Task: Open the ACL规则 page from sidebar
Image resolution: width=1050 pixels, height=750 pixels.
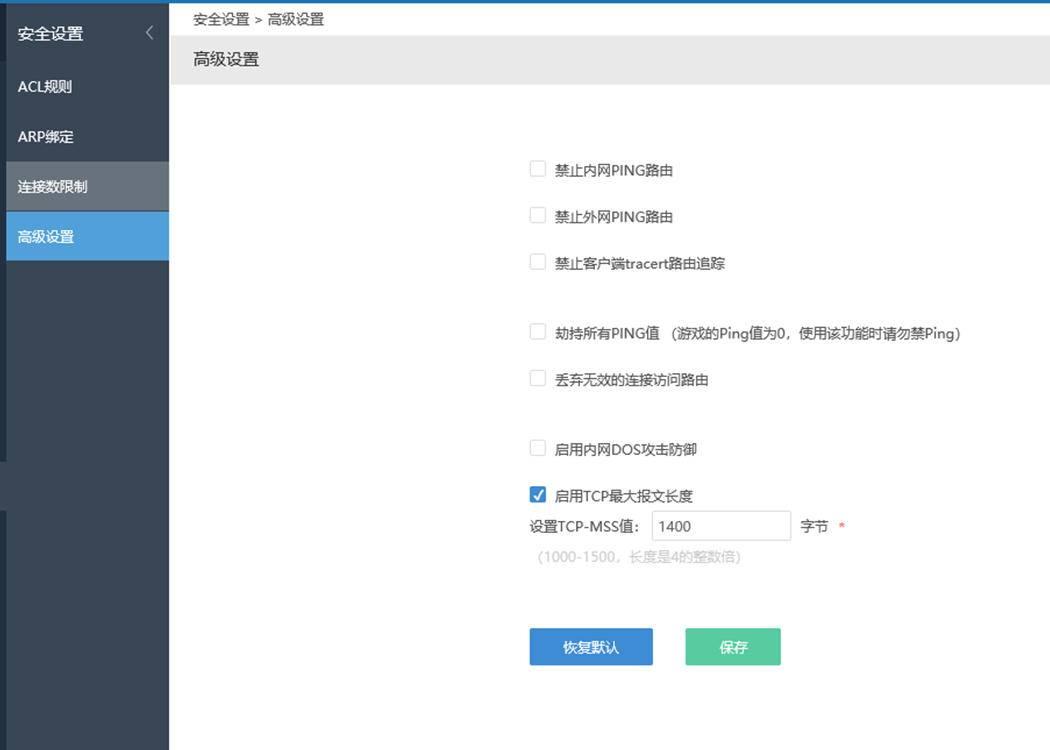Action: [x=45, y=86]
